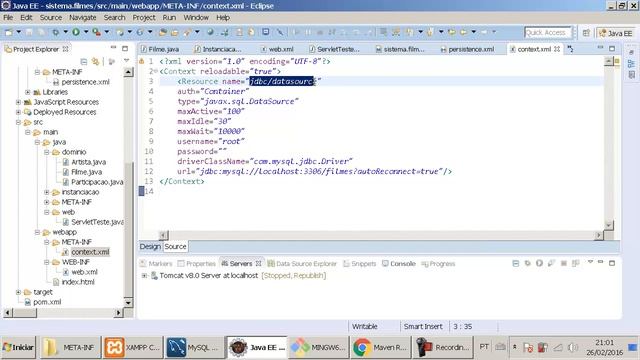Viewport: 640px width, 360px height.
Task: Select ServletTeste.java in the tree
Action: click(97, 222)
